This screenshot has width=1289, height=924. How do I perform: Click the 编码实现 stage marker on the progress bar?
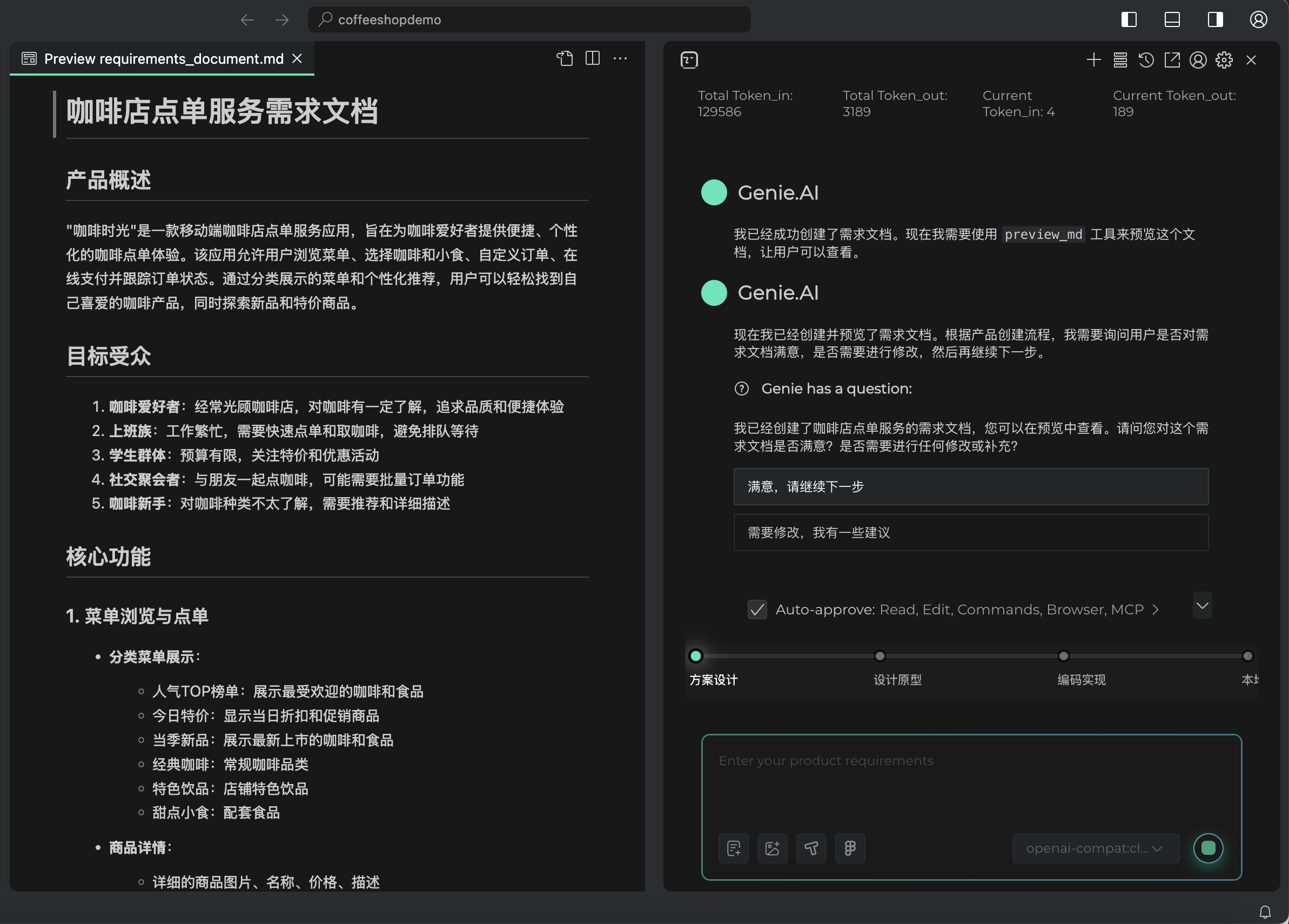point(1062,655)
